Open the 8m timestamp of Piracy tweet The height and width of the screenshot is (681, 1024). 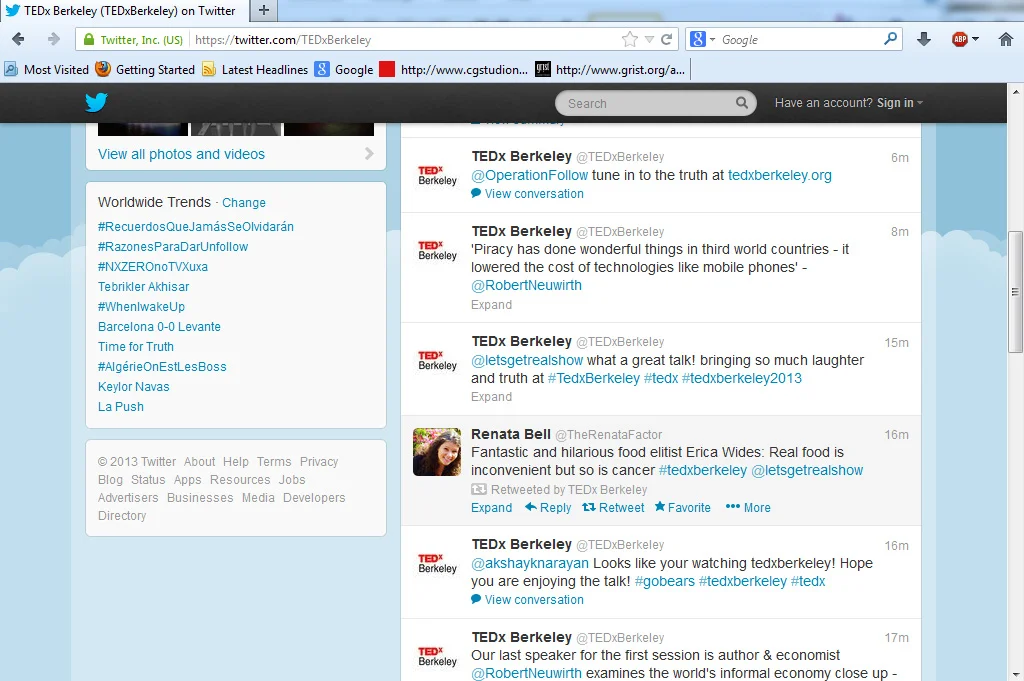[x=899, y=232]
